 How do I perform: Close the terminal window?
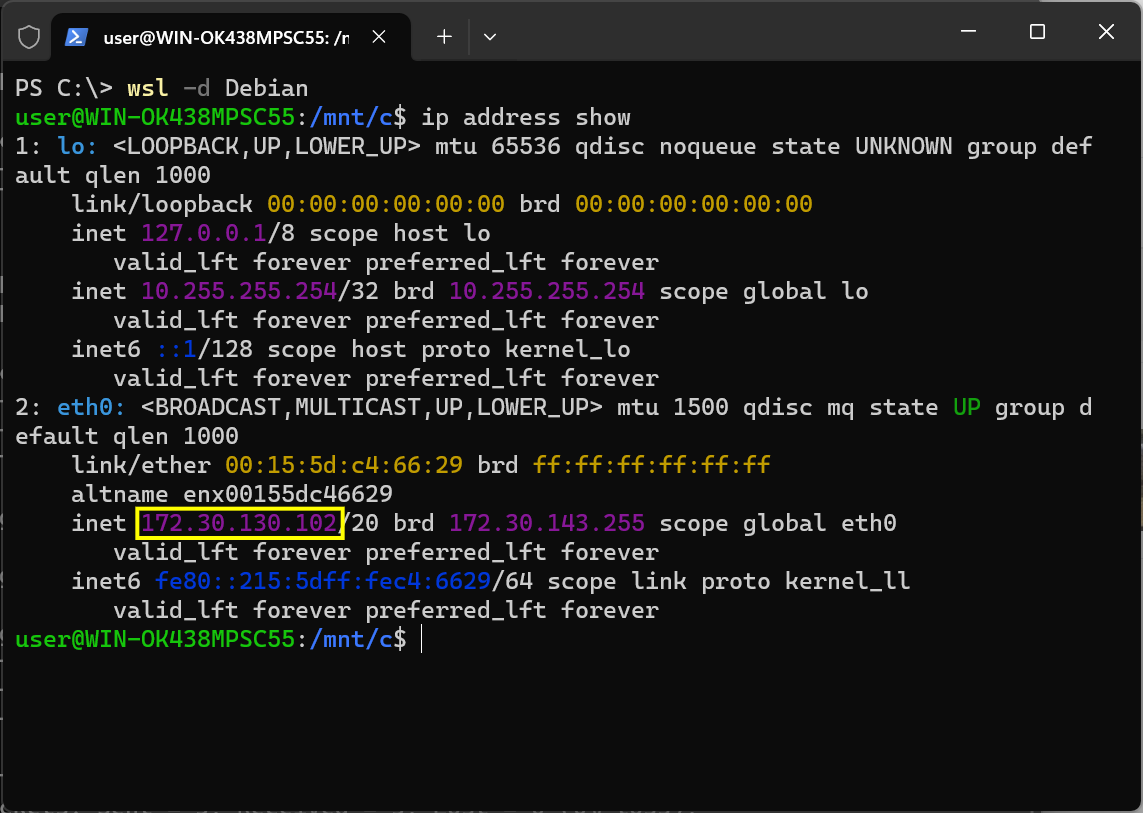(x=1106, y=31)
